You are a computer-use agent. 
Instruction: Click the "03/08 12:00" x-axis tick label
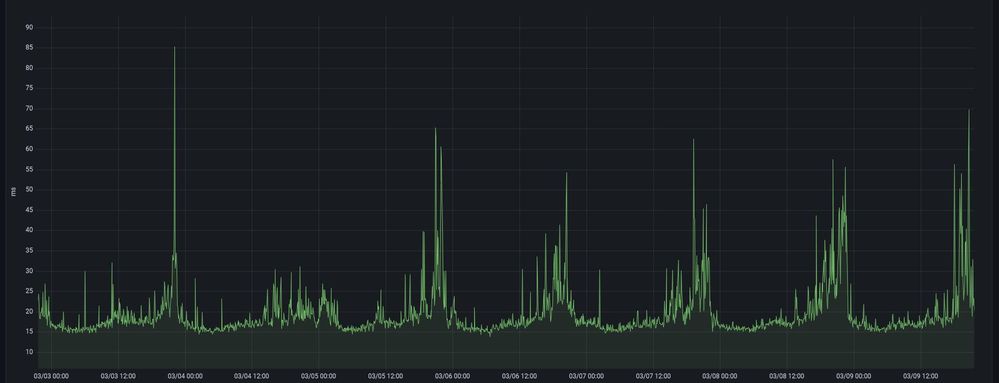click(787, 377)
